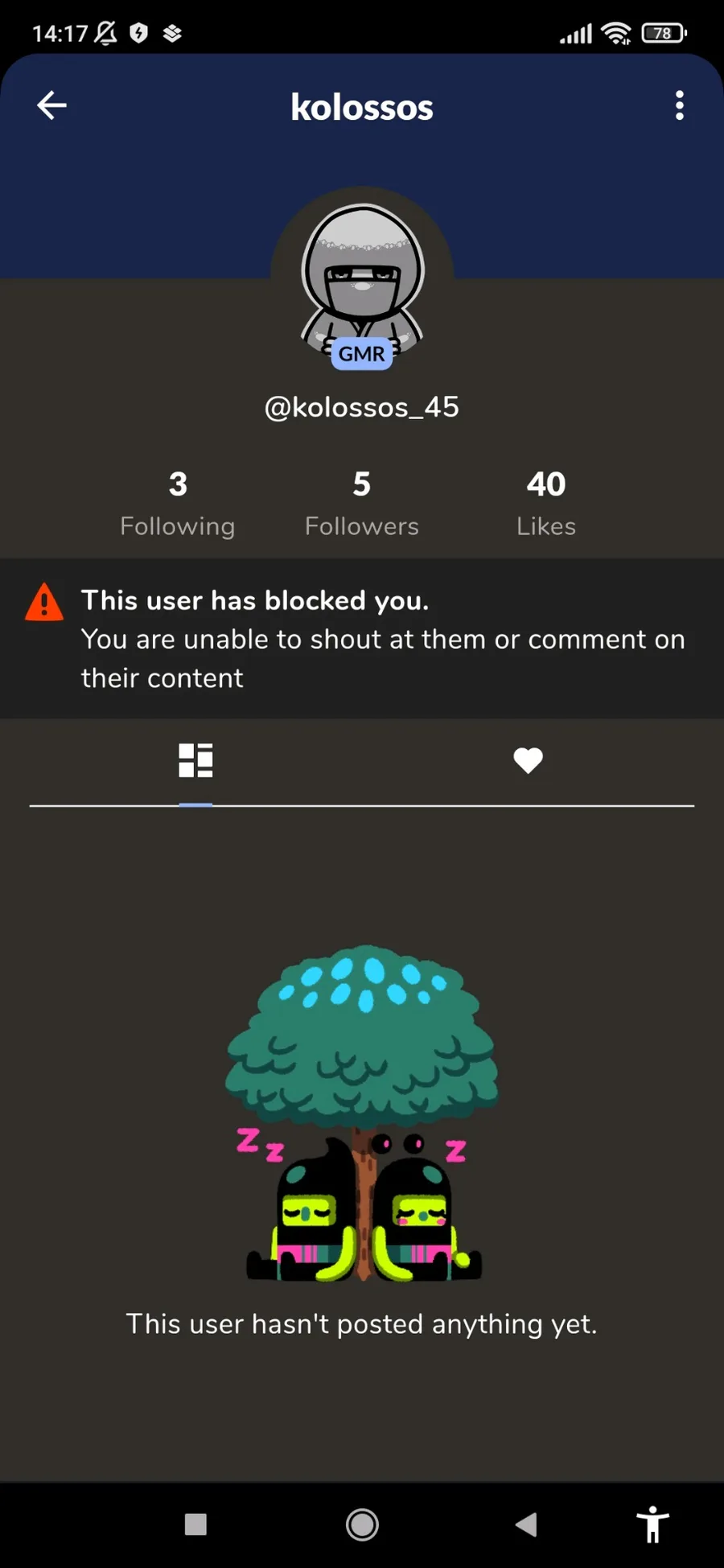View the 40 Likes count
This screenshot has height=1568, width=724.
click(546, 504)
